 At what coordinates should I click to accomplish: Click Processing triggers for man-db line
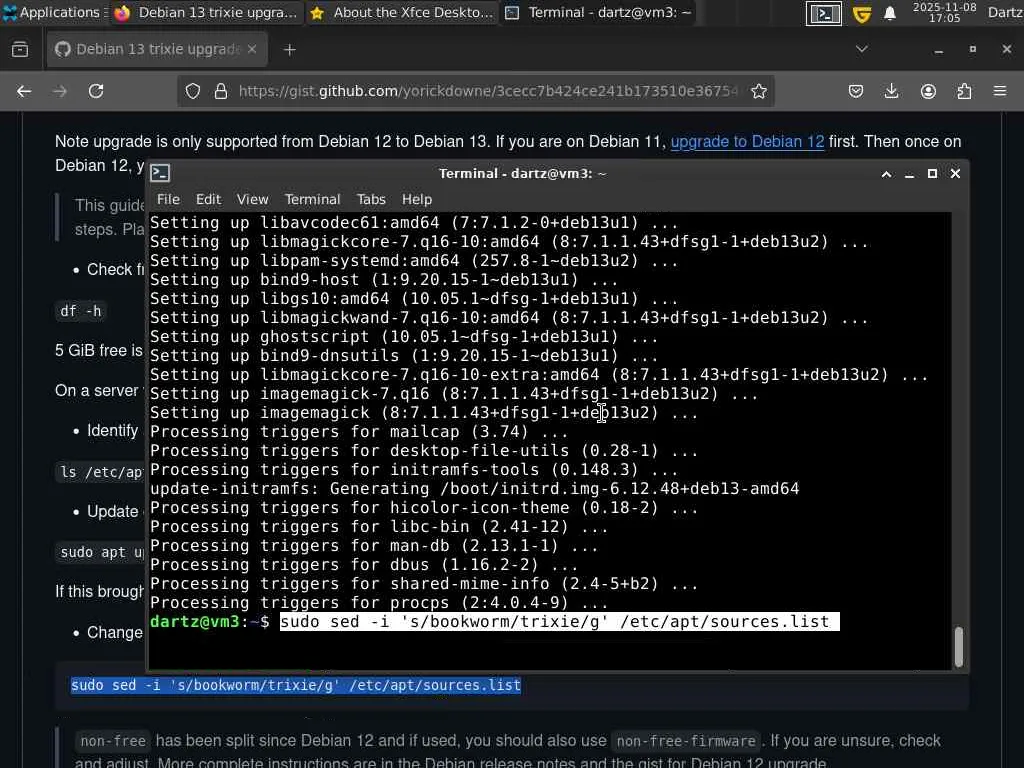tap(374, 546)
